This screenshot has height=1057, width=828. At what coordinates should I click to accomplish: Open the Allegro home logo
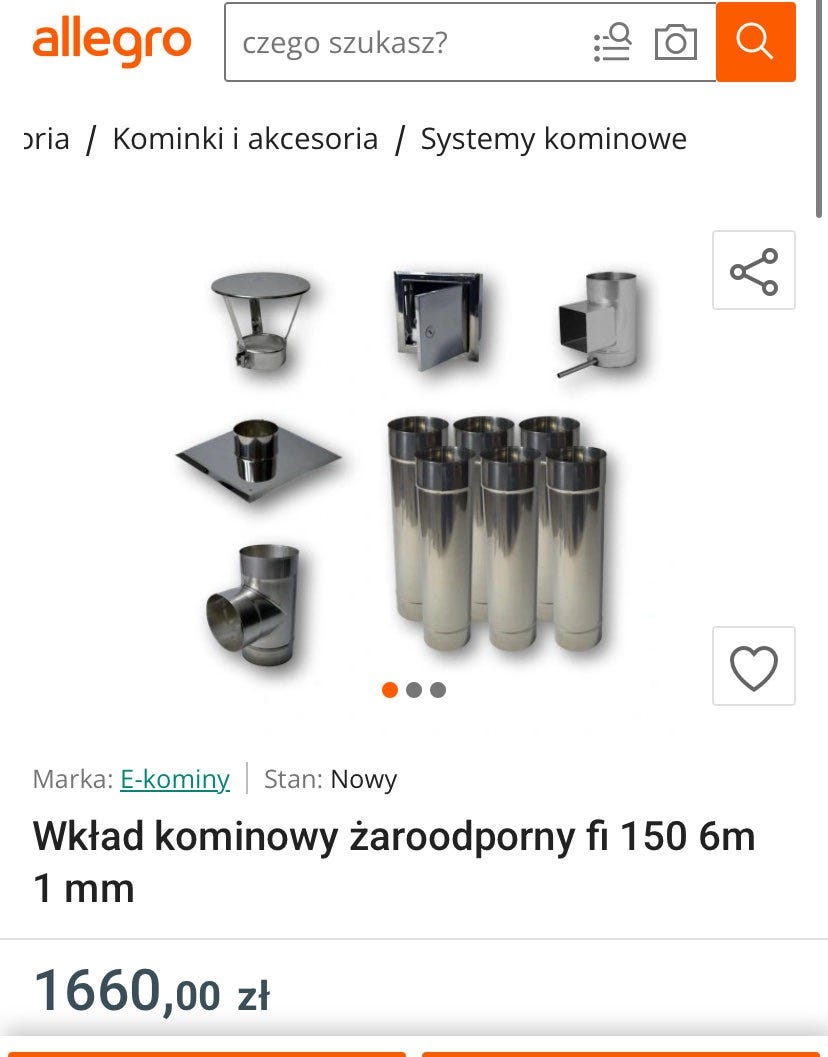(x=111, y=43)
